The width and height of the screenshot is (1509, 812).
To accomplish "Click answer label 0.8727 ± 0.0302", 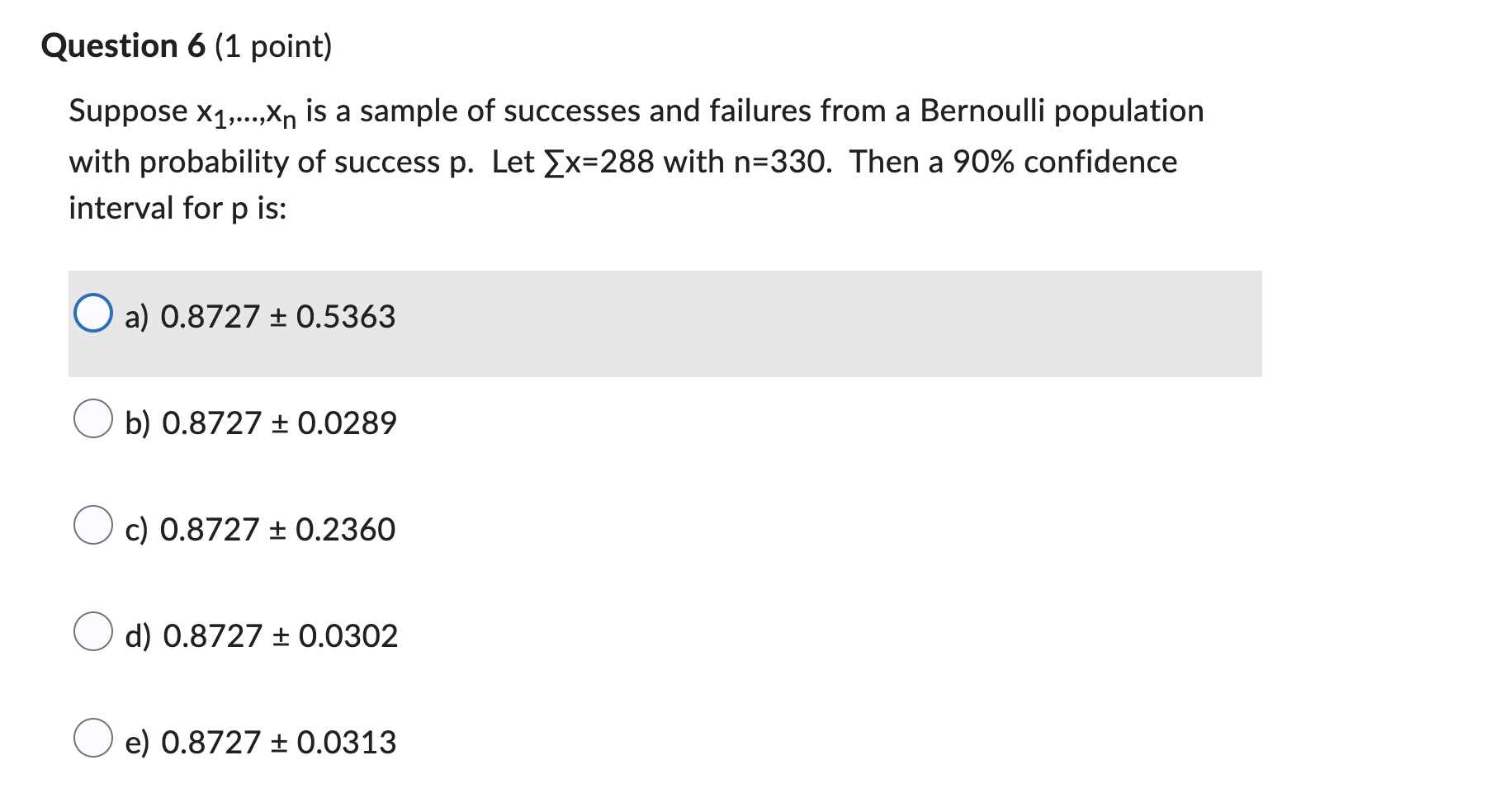I will tap(262, 636).
